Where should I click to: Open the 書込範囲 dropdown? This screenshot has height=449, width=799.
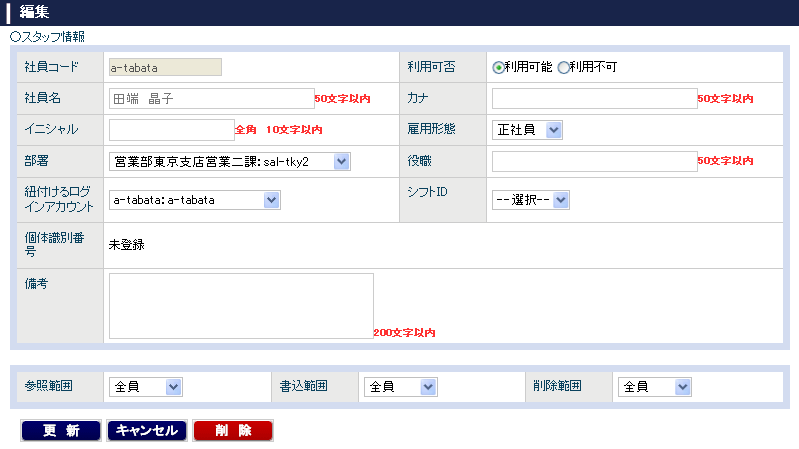click(401, 387)
